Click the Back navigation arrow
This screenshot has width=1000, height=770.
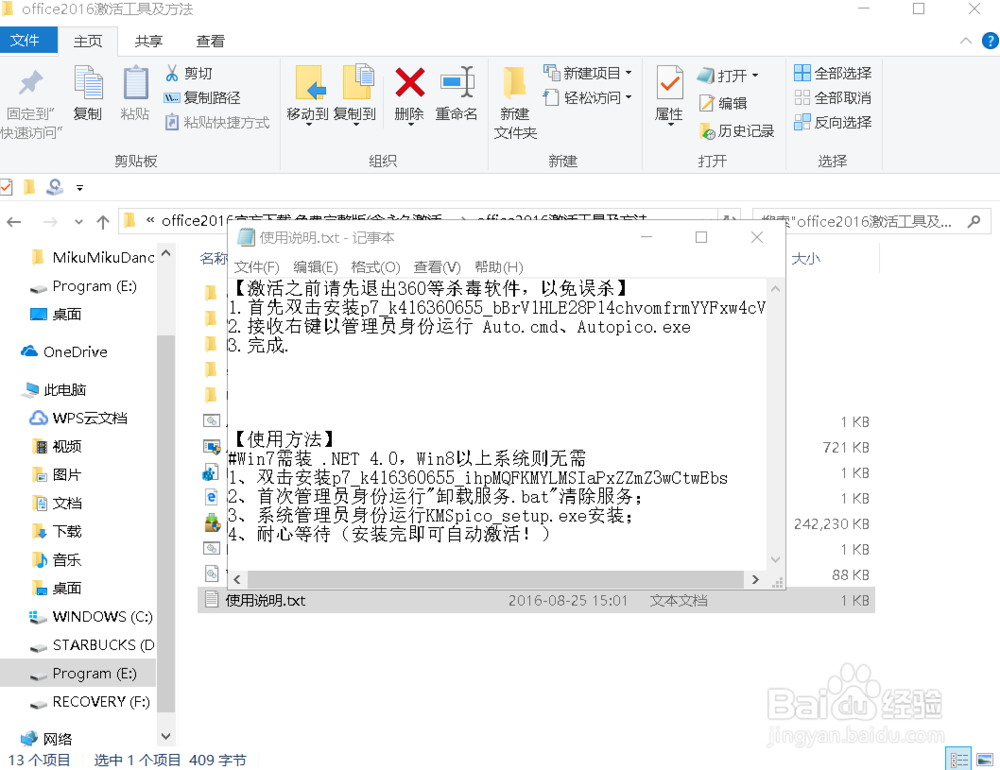click(x=14, y=222)
